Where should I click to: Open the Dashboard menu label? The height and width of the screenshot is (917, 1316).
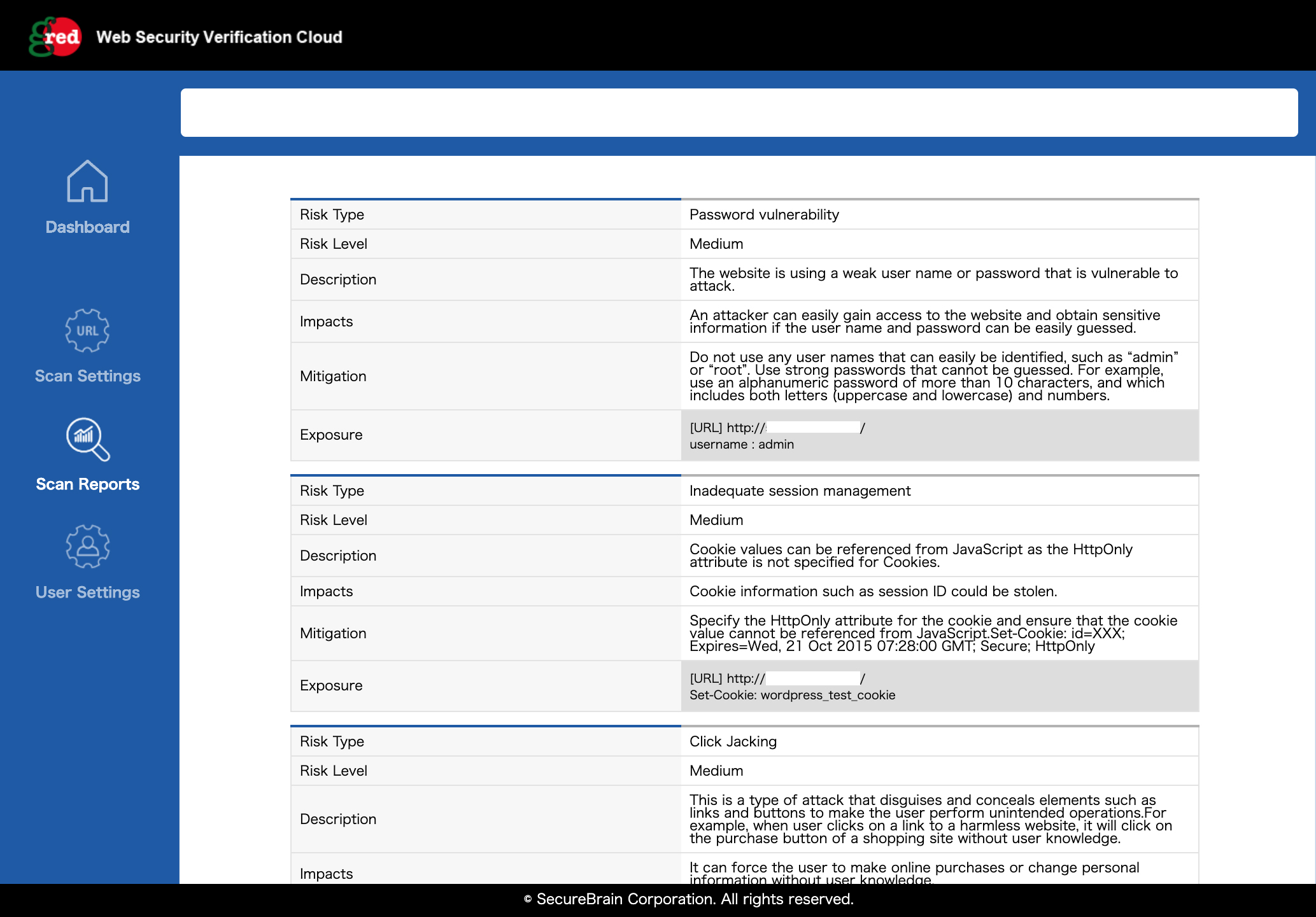[x=88, y=227]
